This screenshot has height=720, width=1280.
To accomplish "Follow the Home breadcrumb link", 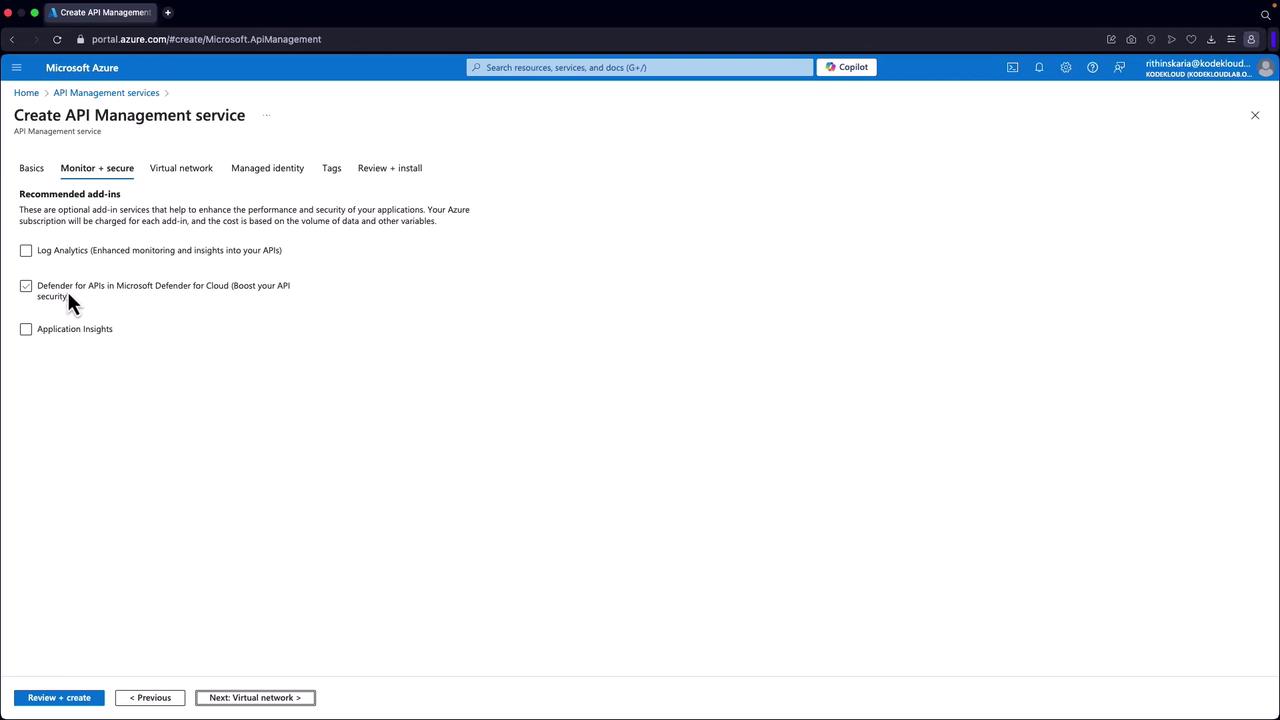I will click(26, 93).
